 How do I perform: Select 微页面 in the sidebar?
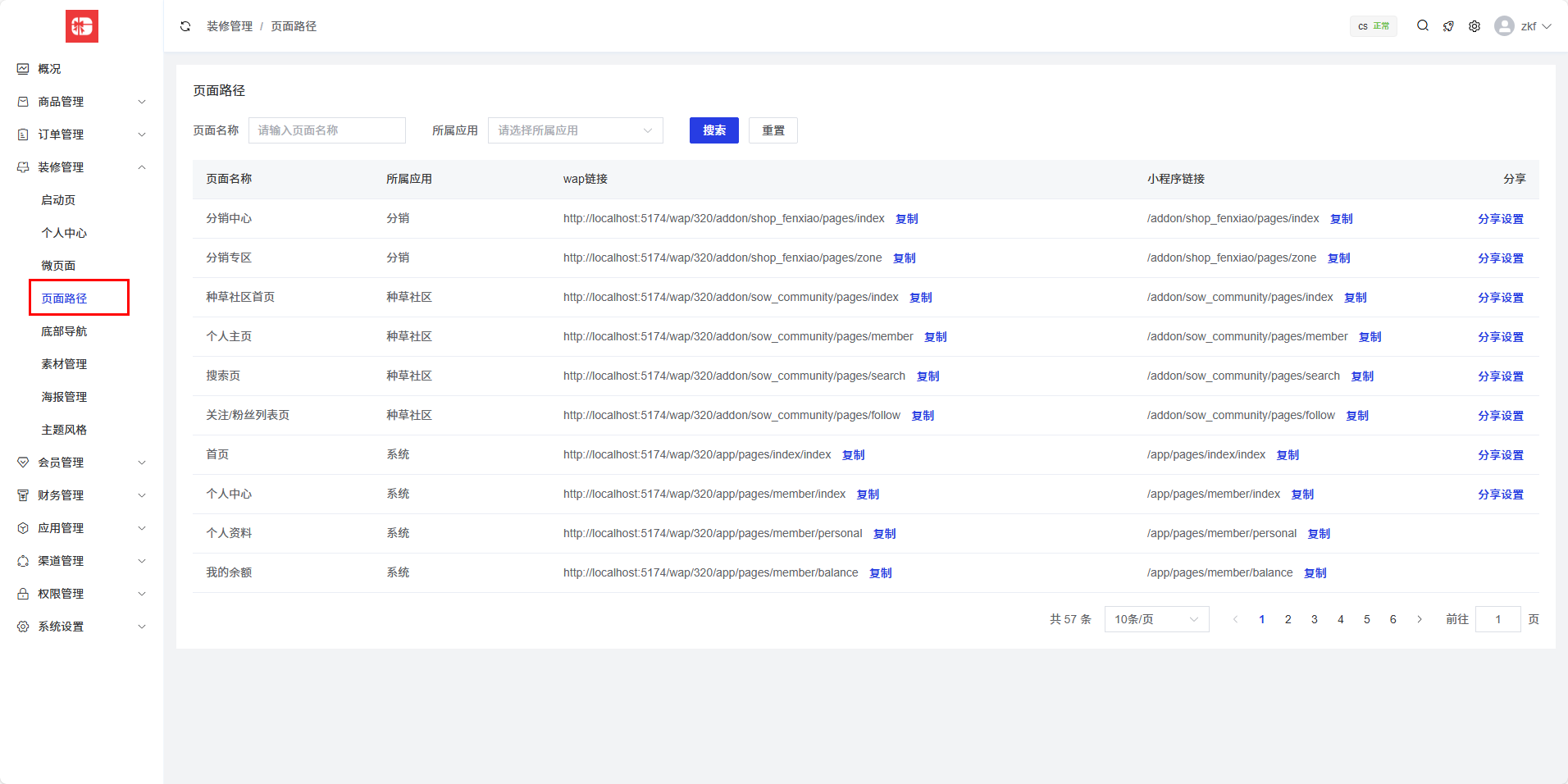[58, 266]
